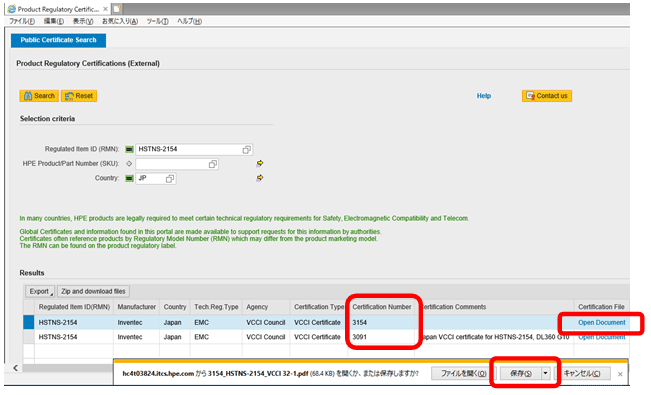Sort by Regulated Item ID(RMN) column header

point(74,307)
